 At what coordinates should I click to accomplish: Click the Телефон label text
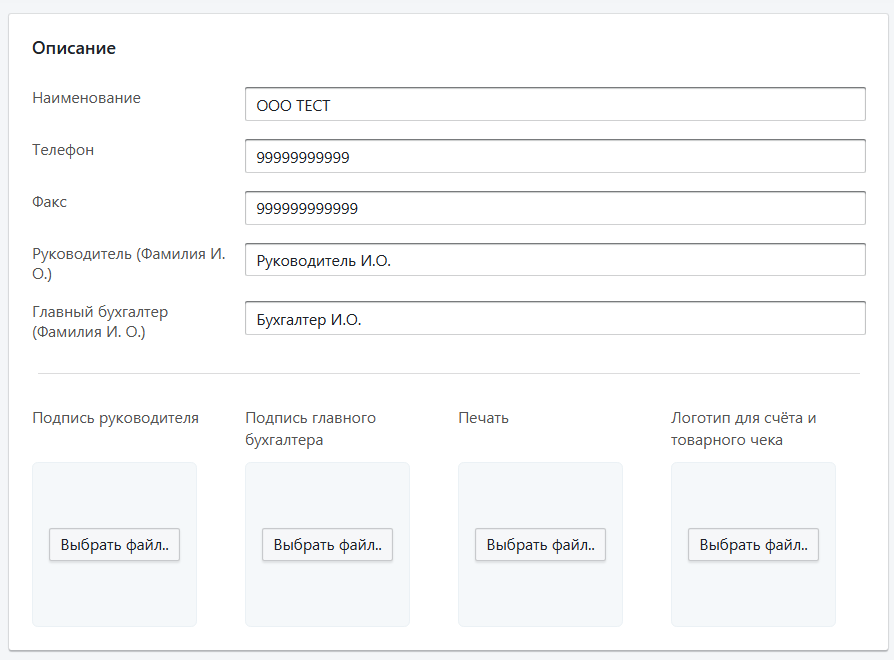pos(63,150)
